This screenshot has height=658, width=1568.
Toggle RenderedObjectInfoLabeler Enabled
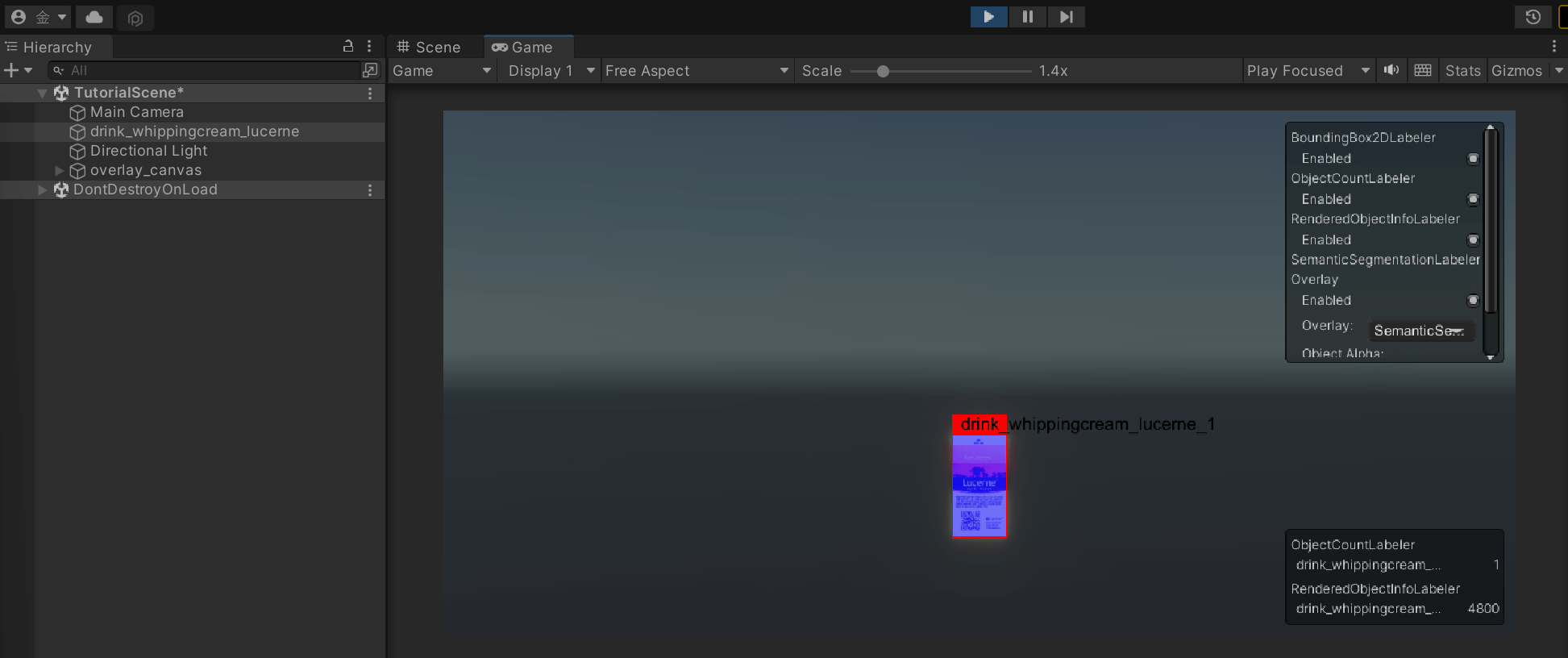pyautogui.click(x=1473, y=240)
